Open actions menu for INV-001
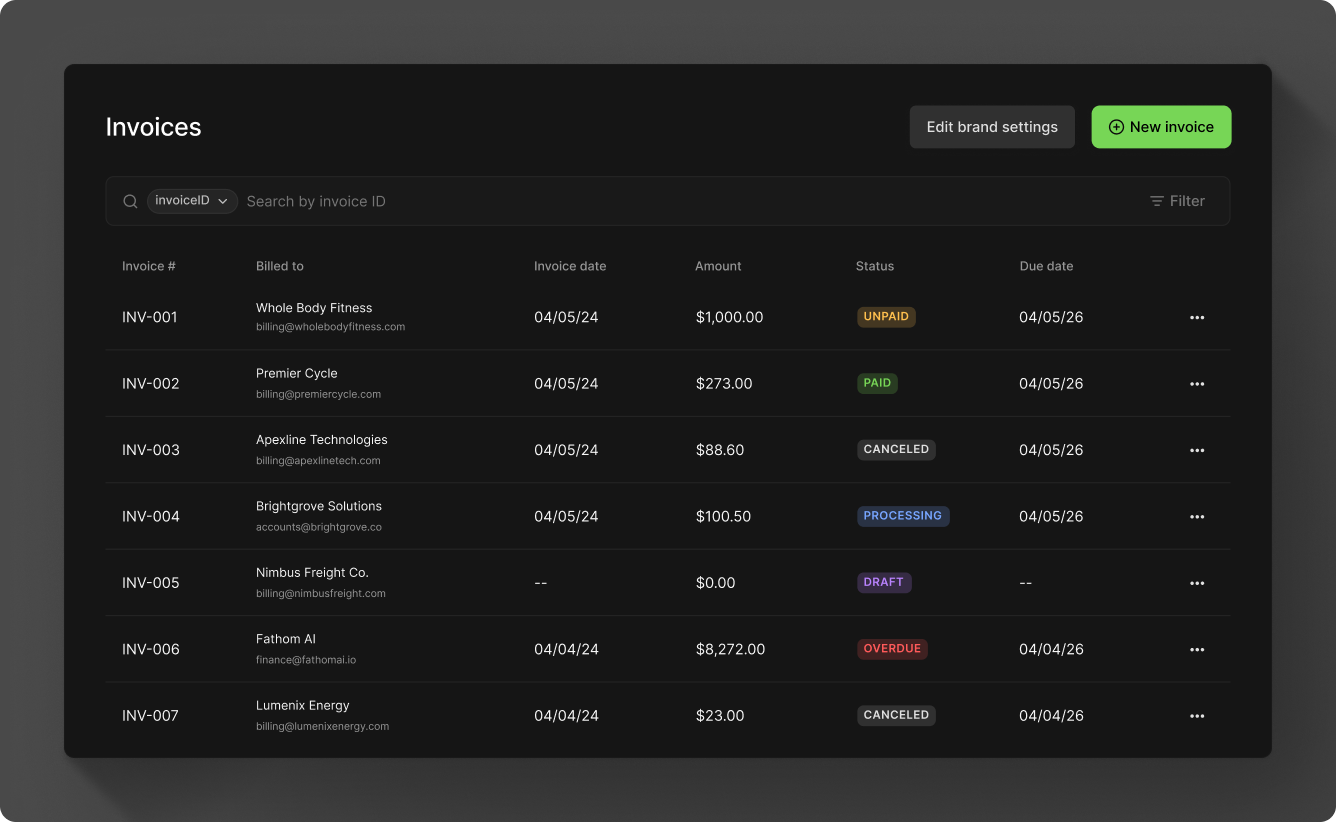This screenshot has height=822, width=1336. click(x=1197, y=317)
